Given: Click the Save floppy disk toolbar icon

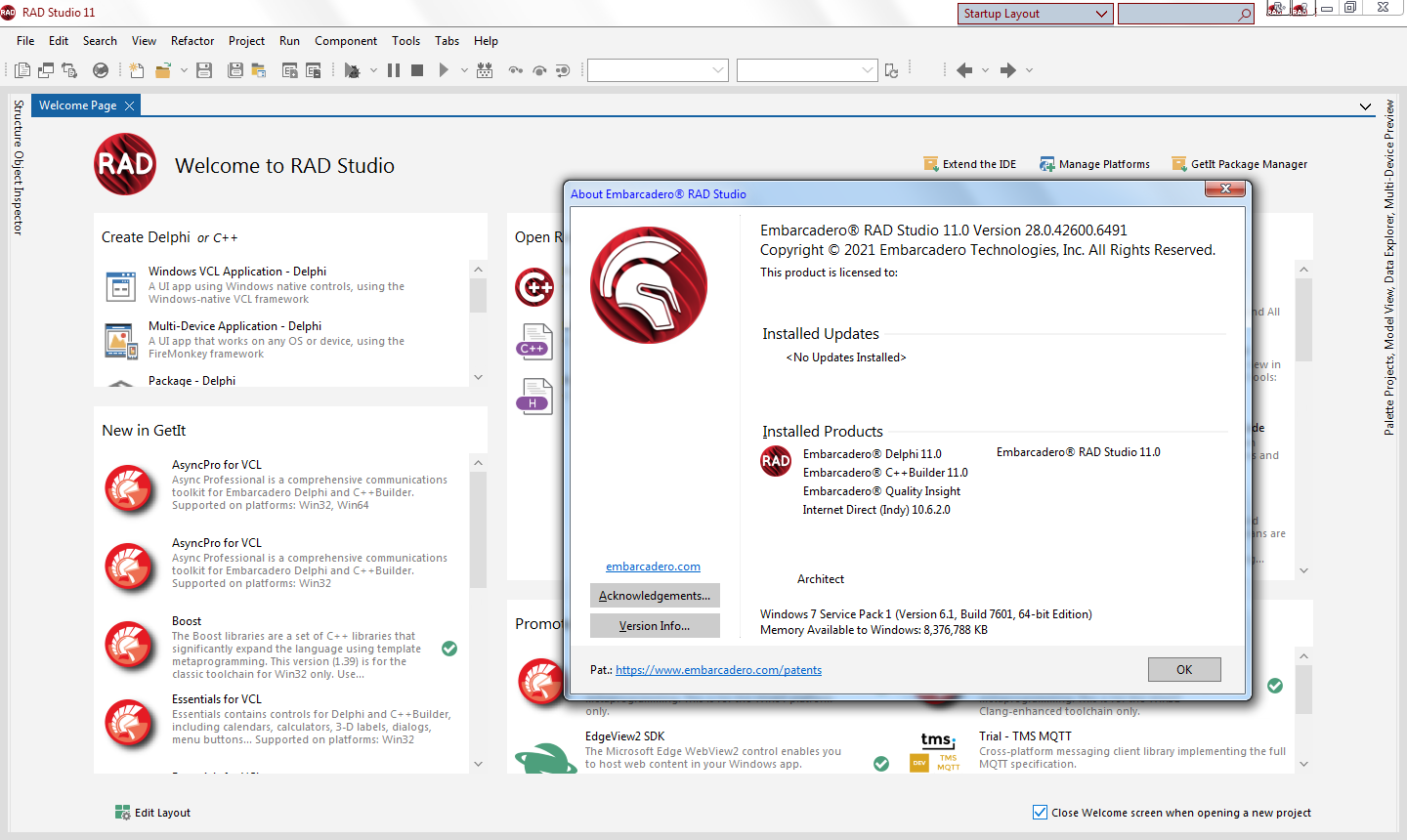Looking at the screenshot, I should [x=204, y=70].
